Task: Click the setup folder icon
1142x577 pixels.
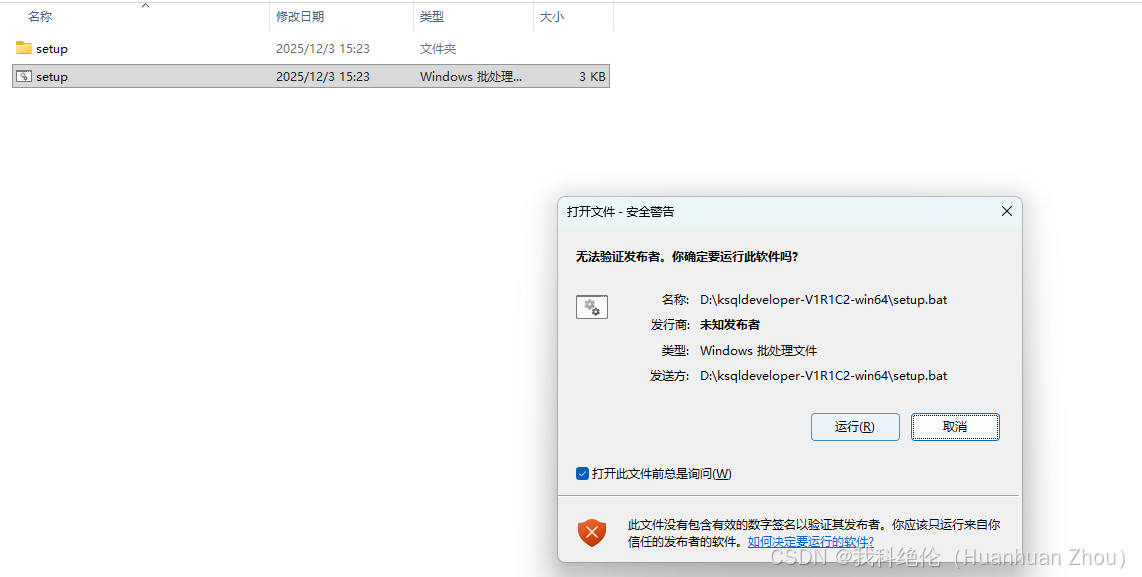Action: 24,48
